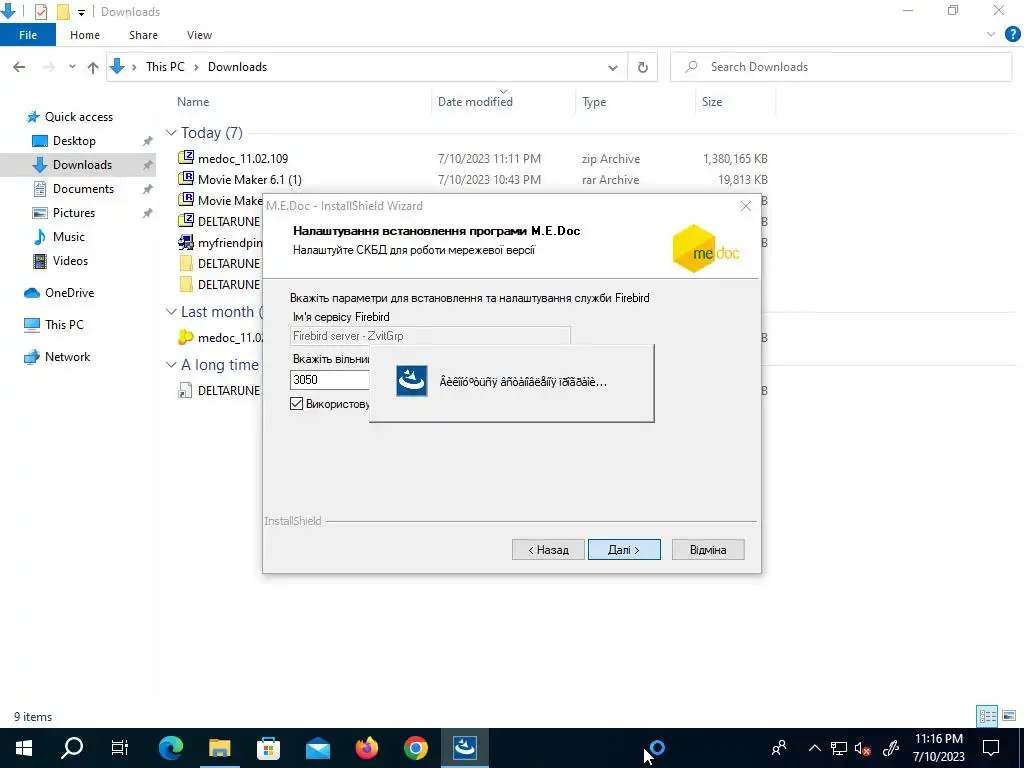This screenshot has width=1024, height=768.
Task: Expand the Explorer ribbon chevron
Action: (x=991, y=35)
